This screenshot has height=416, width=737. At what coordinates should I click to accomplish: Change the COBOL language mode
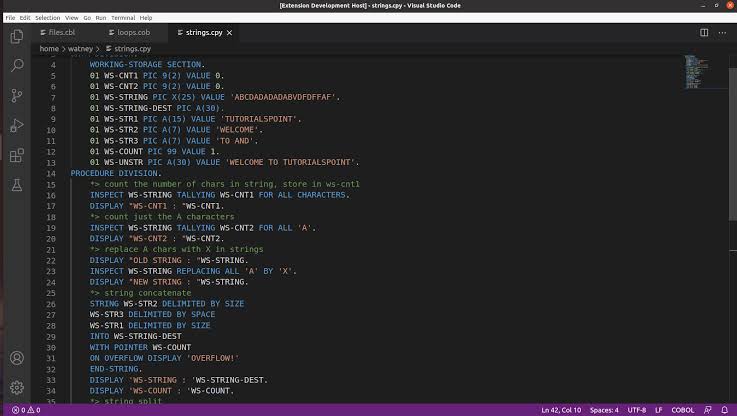682,410
